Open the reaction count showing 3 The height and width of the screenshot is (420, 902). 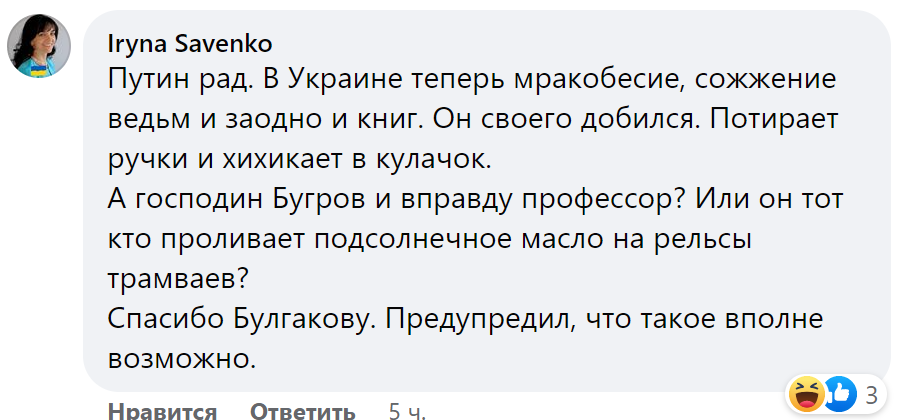871,392
